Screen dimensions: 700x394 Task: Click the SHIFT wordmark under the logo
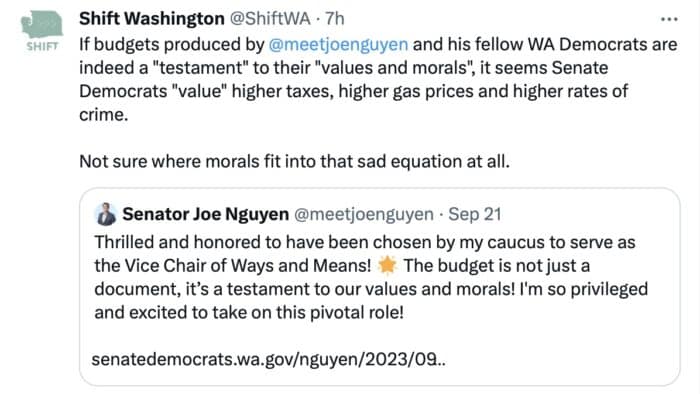(42, 46)
